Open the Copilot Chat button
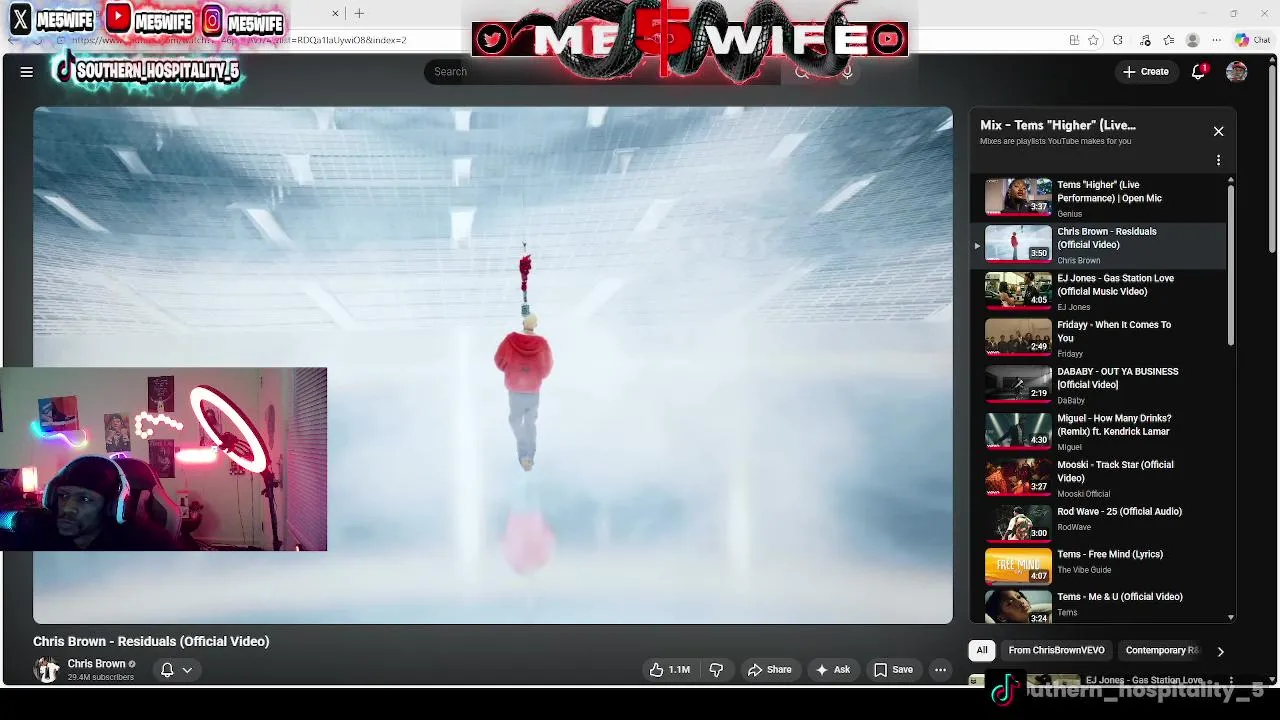This screenshot has height=720, width=1280. click(x=1252, y=40)
